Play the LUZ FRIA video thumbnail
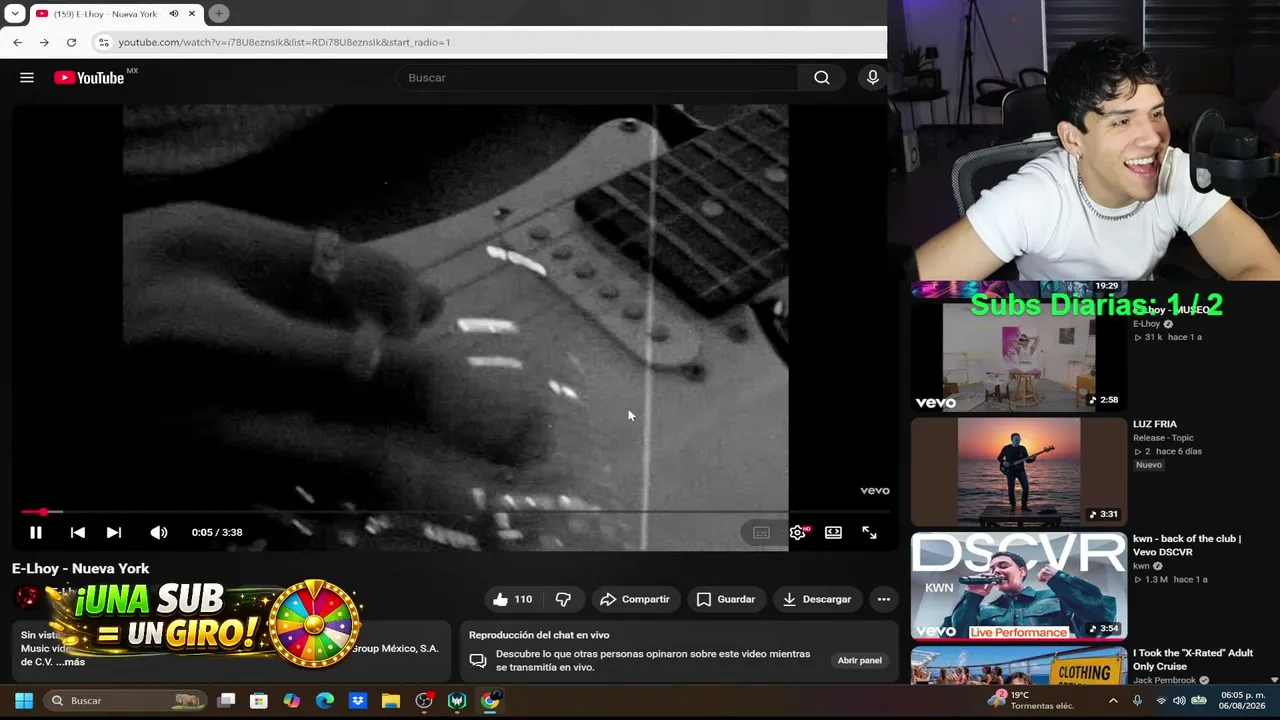This screenshot has width=1280, height=720. click(1019, 471)
